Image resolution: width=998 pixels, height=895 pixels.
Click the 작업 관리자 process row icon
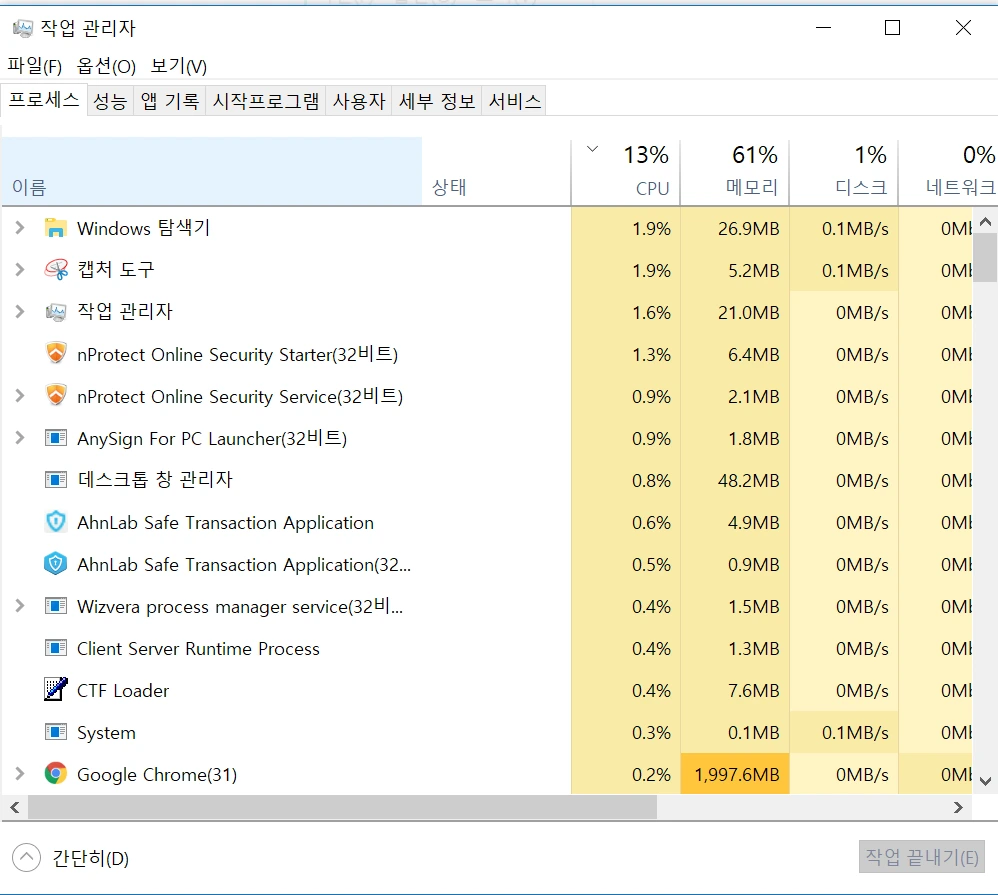[56, 312]
